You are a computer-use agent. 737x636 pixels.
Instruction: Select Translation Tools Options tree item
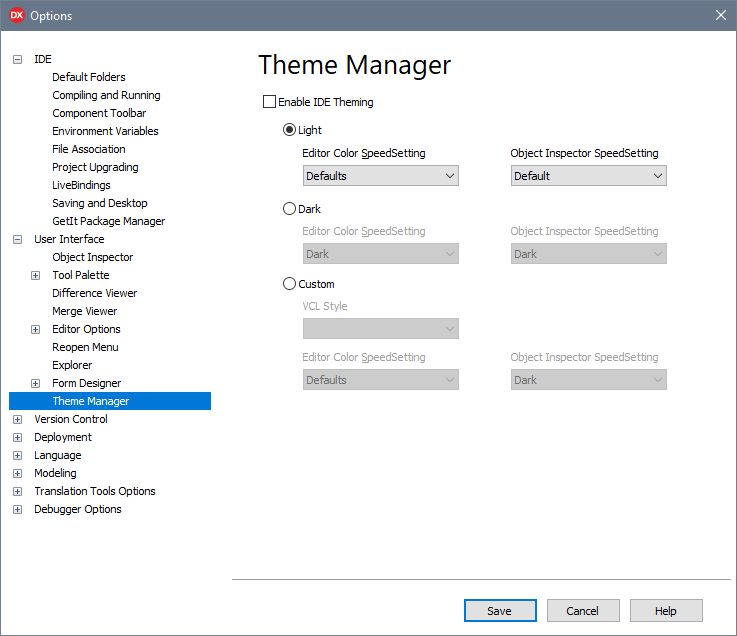[x=95, y=491]
